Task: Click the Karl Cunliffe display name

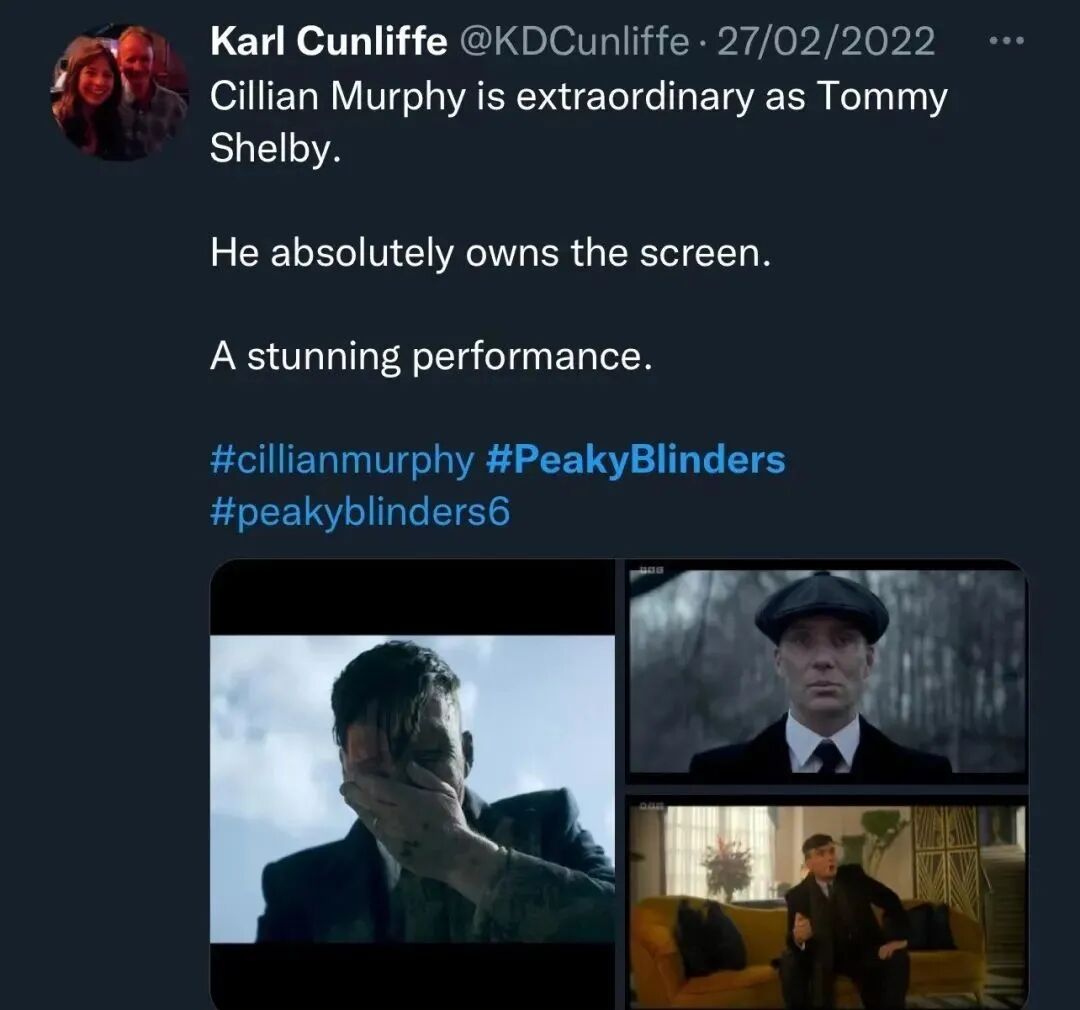Action: point(329,42)
